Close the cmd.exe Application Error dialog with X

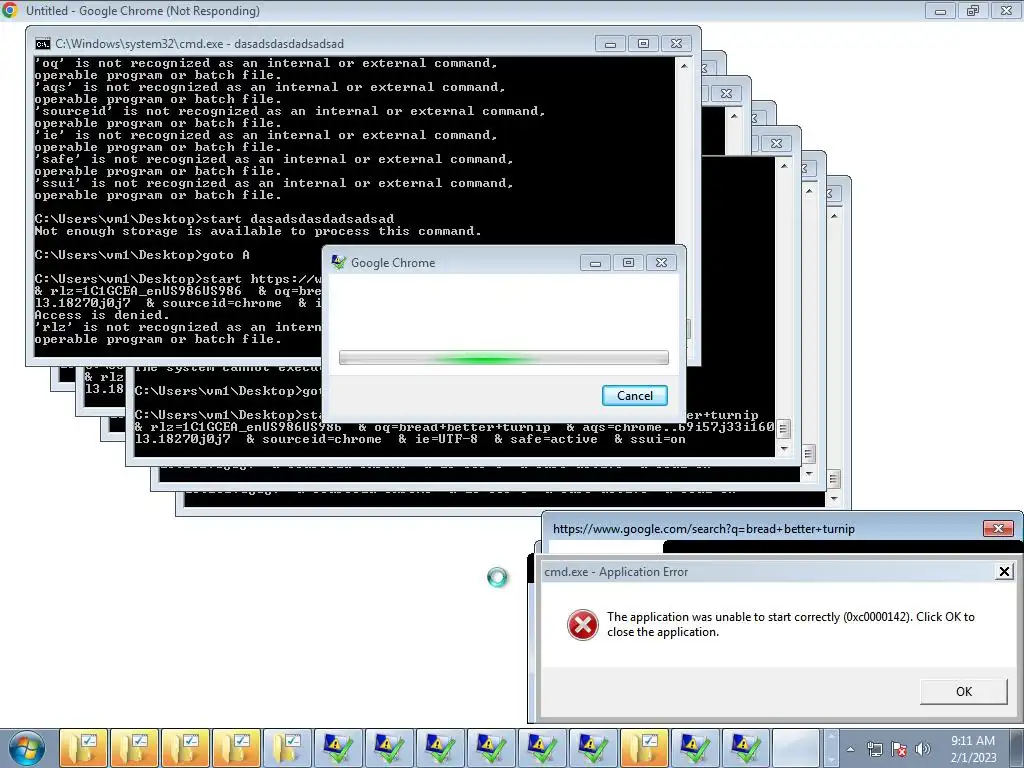(1004, 571)
